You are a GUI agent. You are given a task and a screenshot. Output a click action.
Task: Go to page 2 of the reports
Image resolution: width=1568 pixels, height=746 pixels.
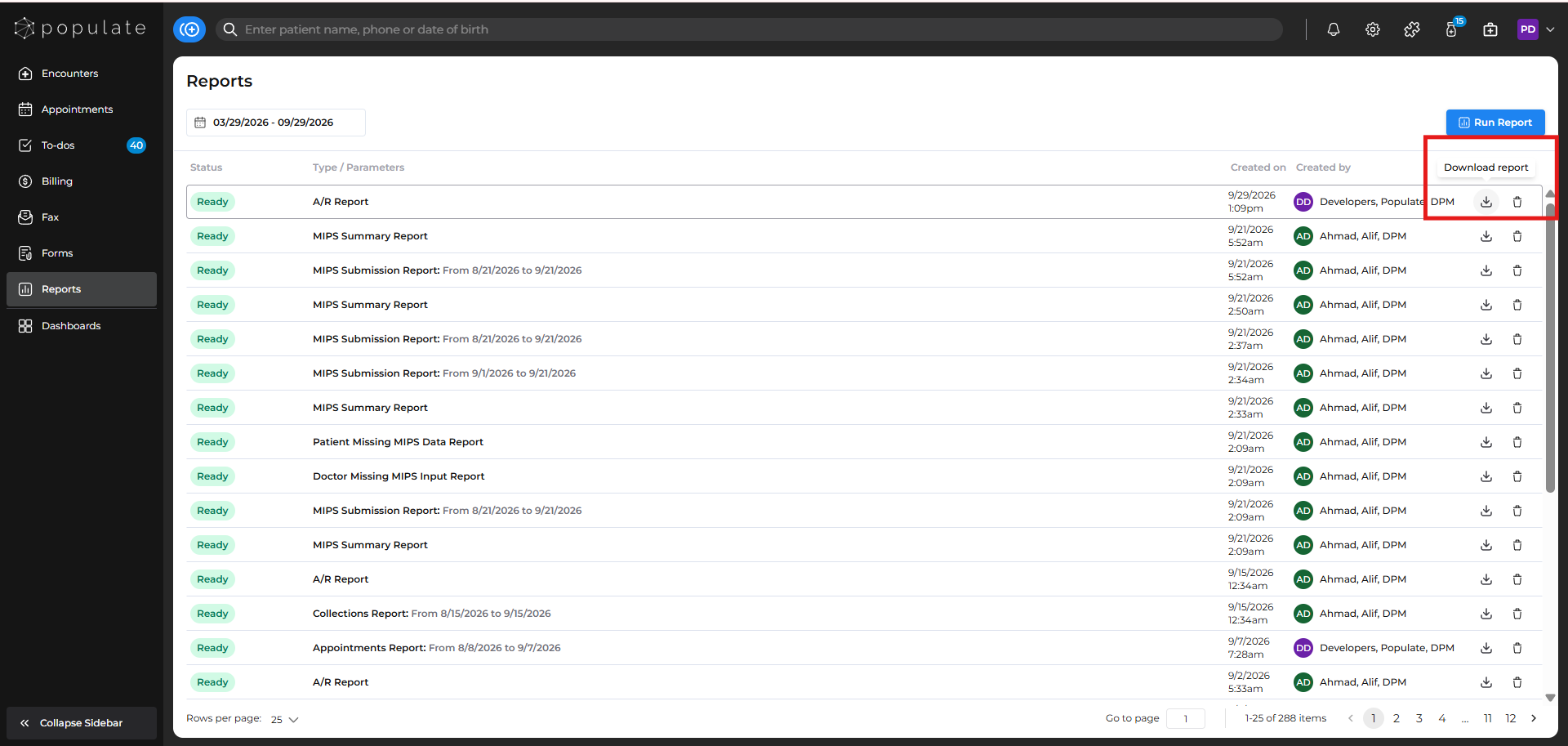click(x=1396, y=718)
